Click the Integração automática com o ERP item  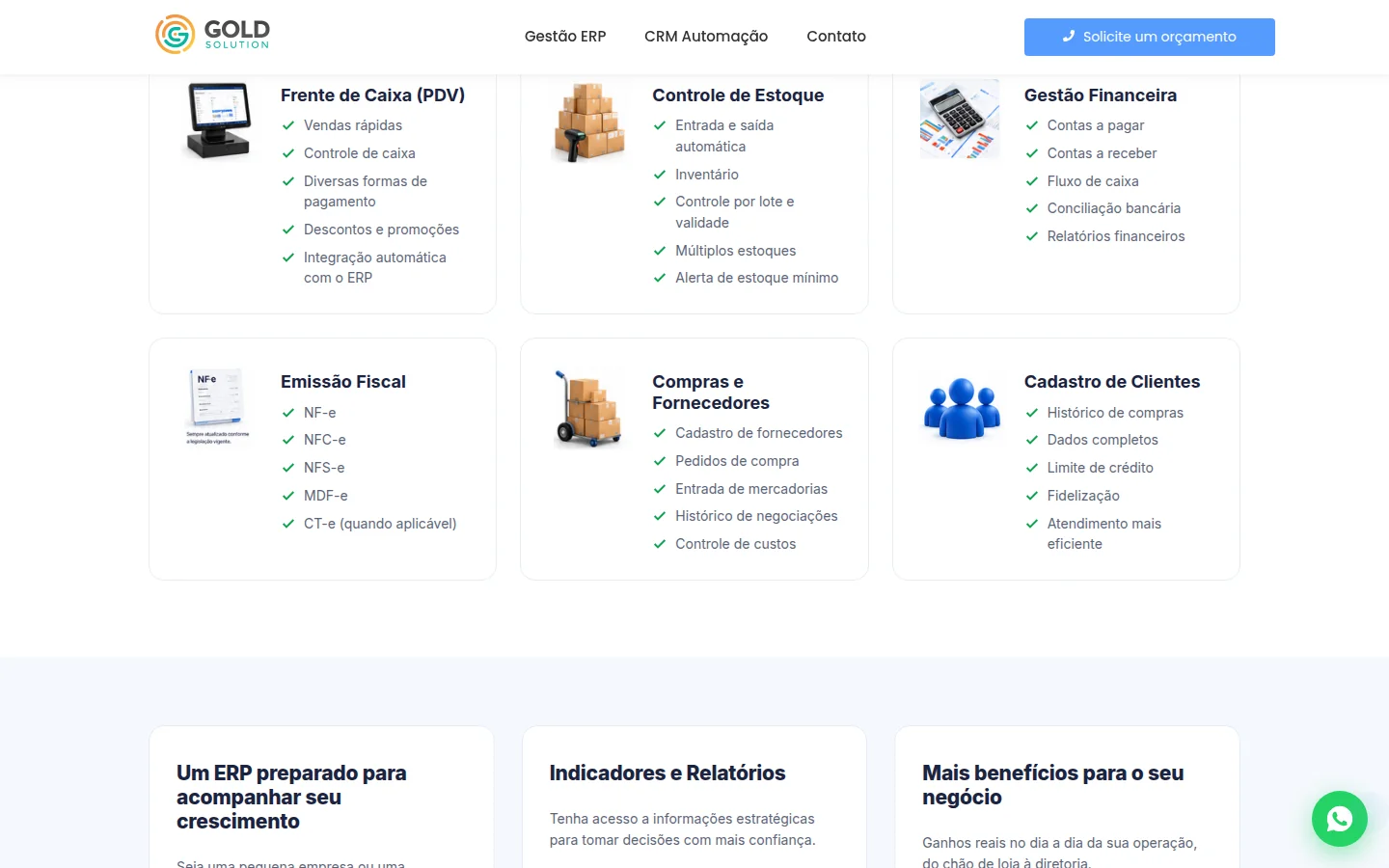(375, 267)
